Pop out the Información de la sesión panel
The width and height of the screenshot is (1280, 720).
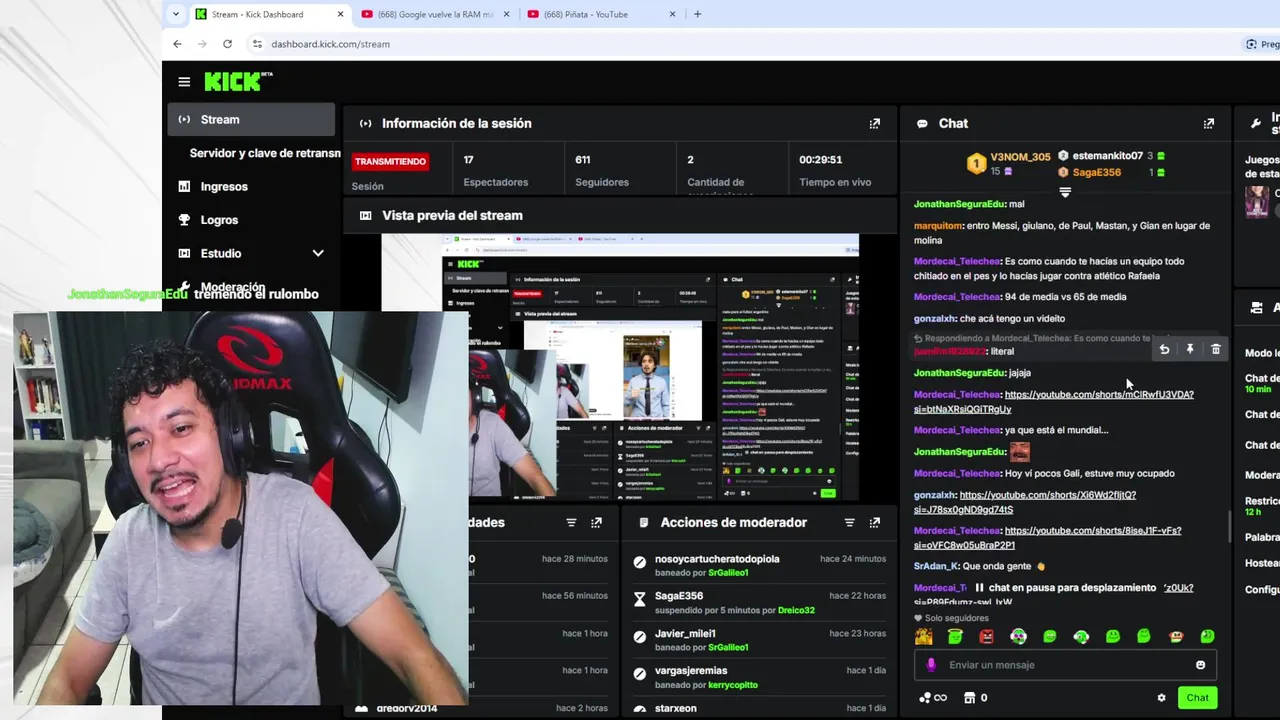[x=875, y=124]
